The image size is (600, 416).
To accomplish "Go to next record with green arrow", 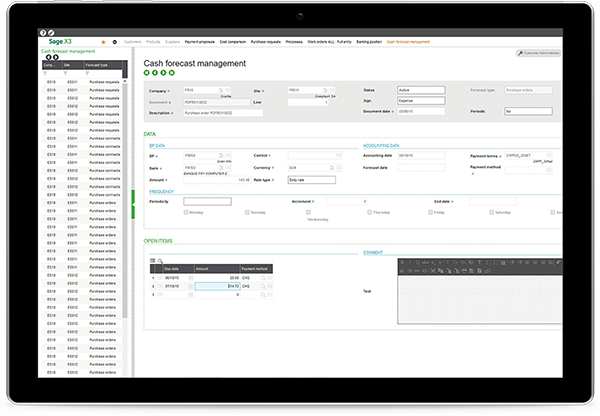I will point(163,73).
